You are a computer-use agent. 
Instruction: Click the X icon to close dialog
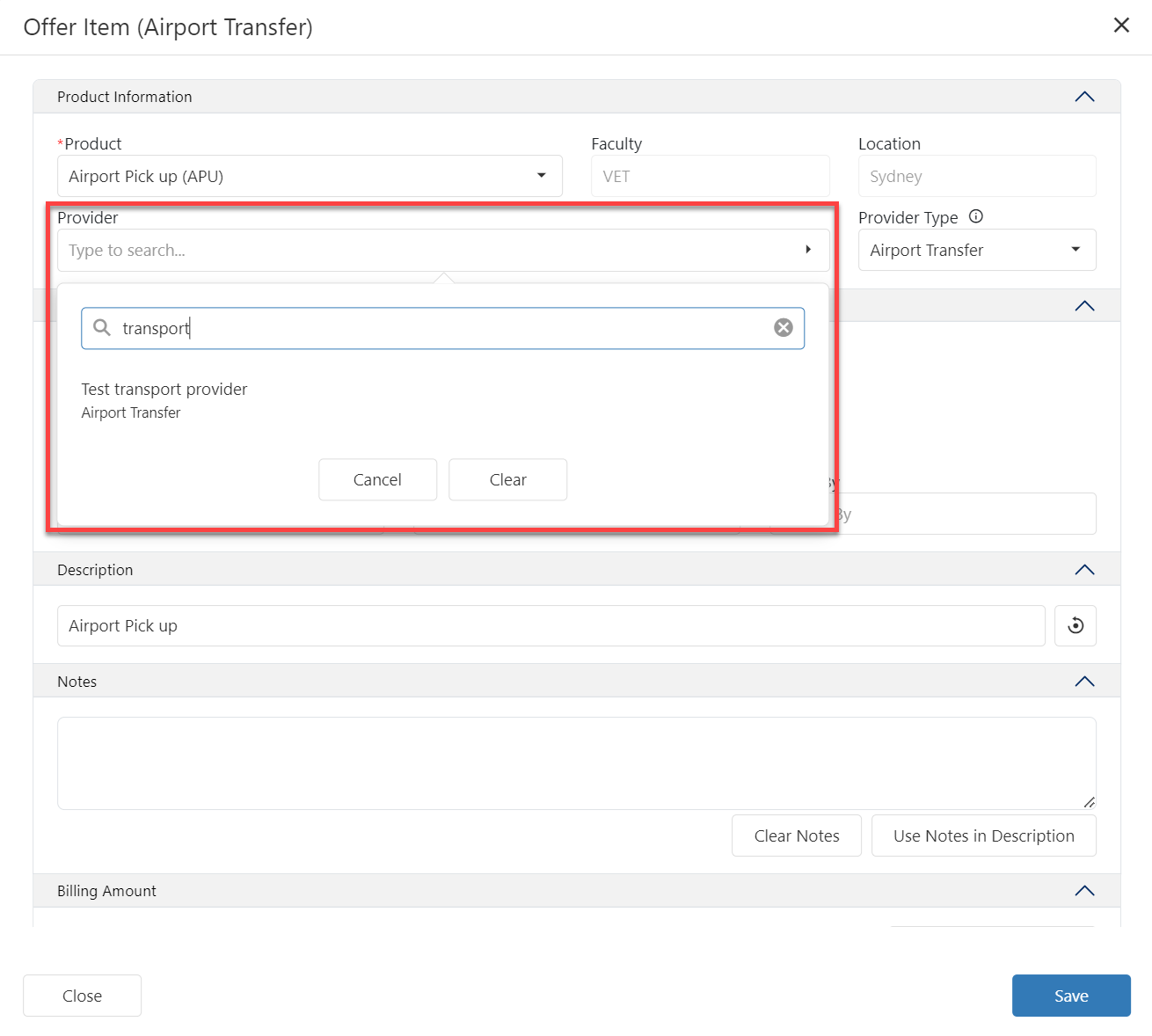tap(1121, 26)
